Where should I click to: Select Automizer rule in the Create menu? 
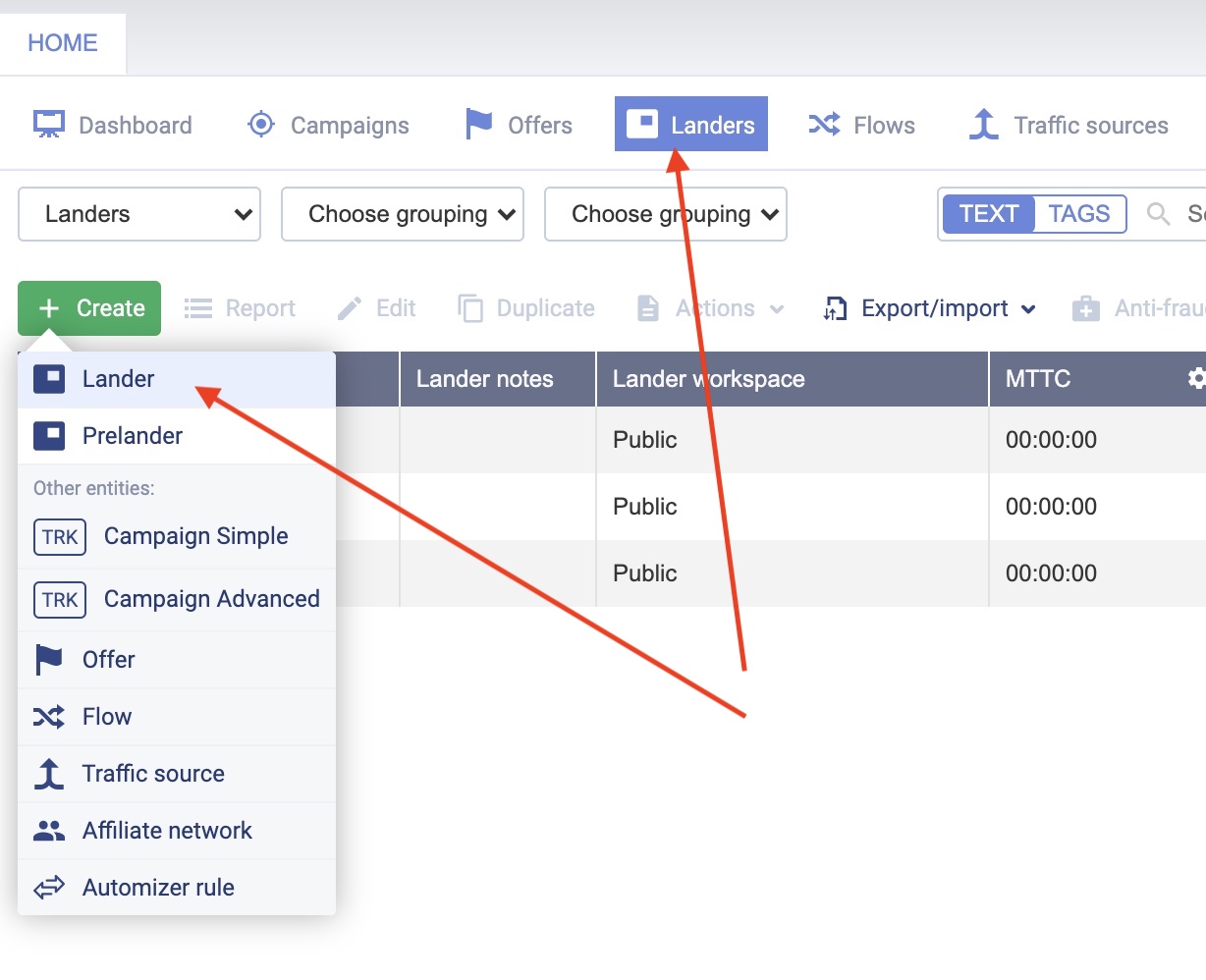158,888
